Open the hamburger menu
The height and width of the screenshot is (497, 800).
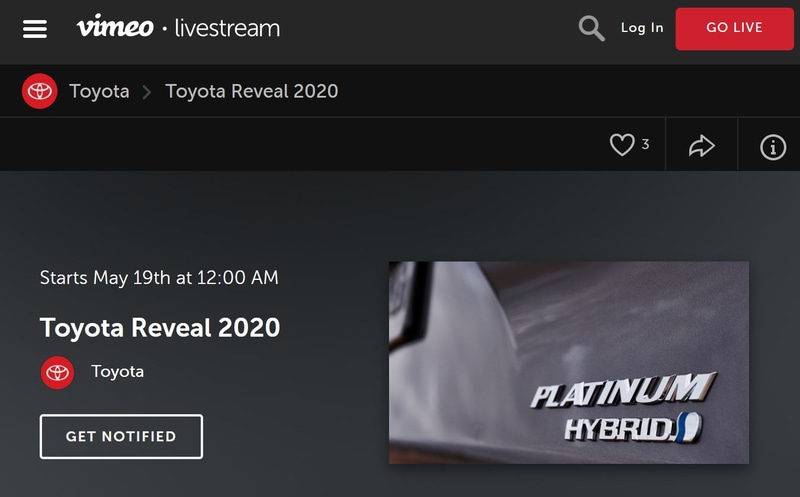coord(35,29)
